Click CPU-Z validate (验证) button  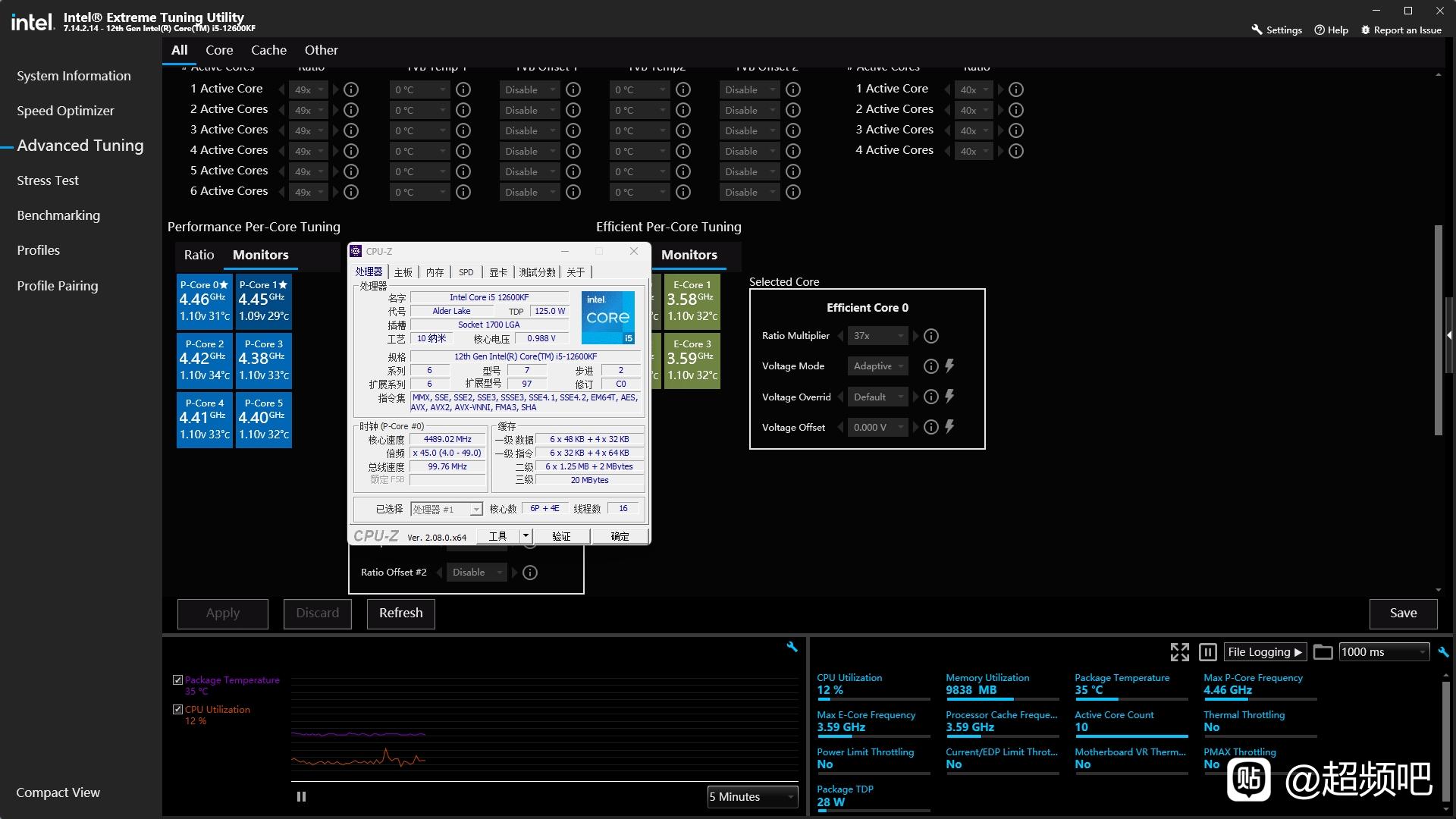(x=561, y=536)
